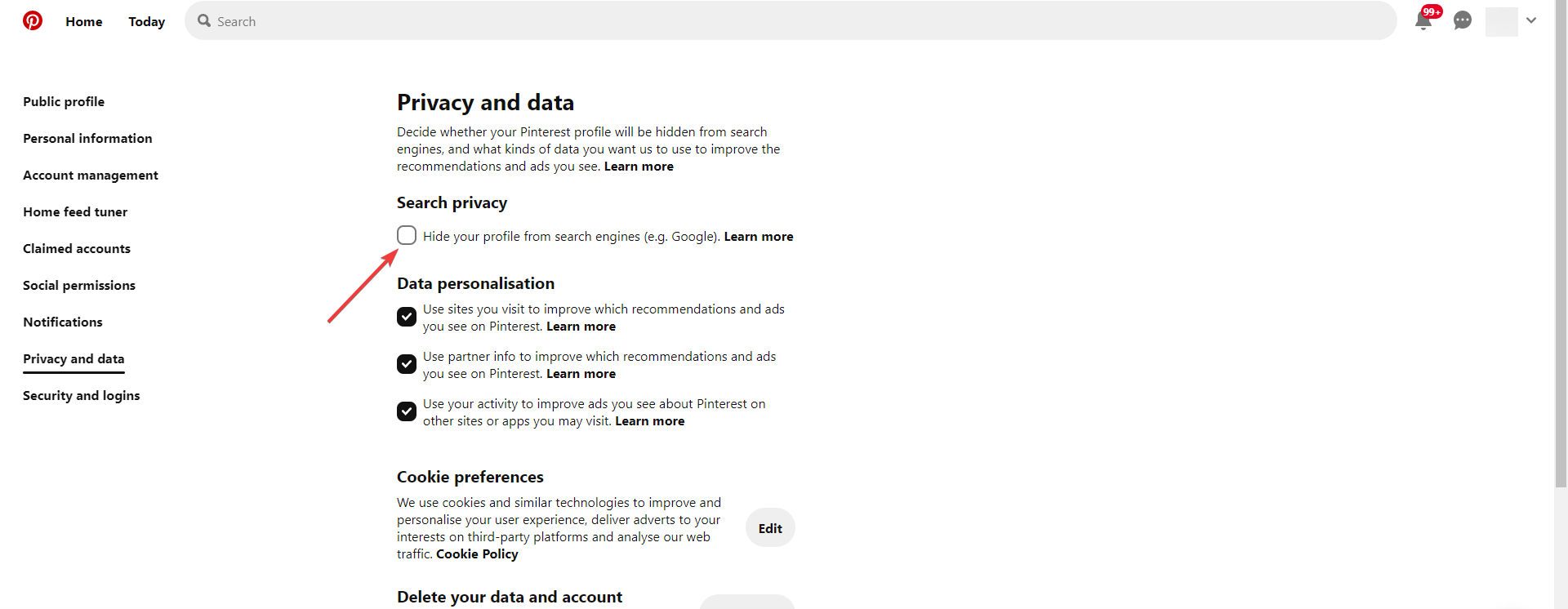Click Delete your data and account heading
The image size is (1568, 609).
510,597
